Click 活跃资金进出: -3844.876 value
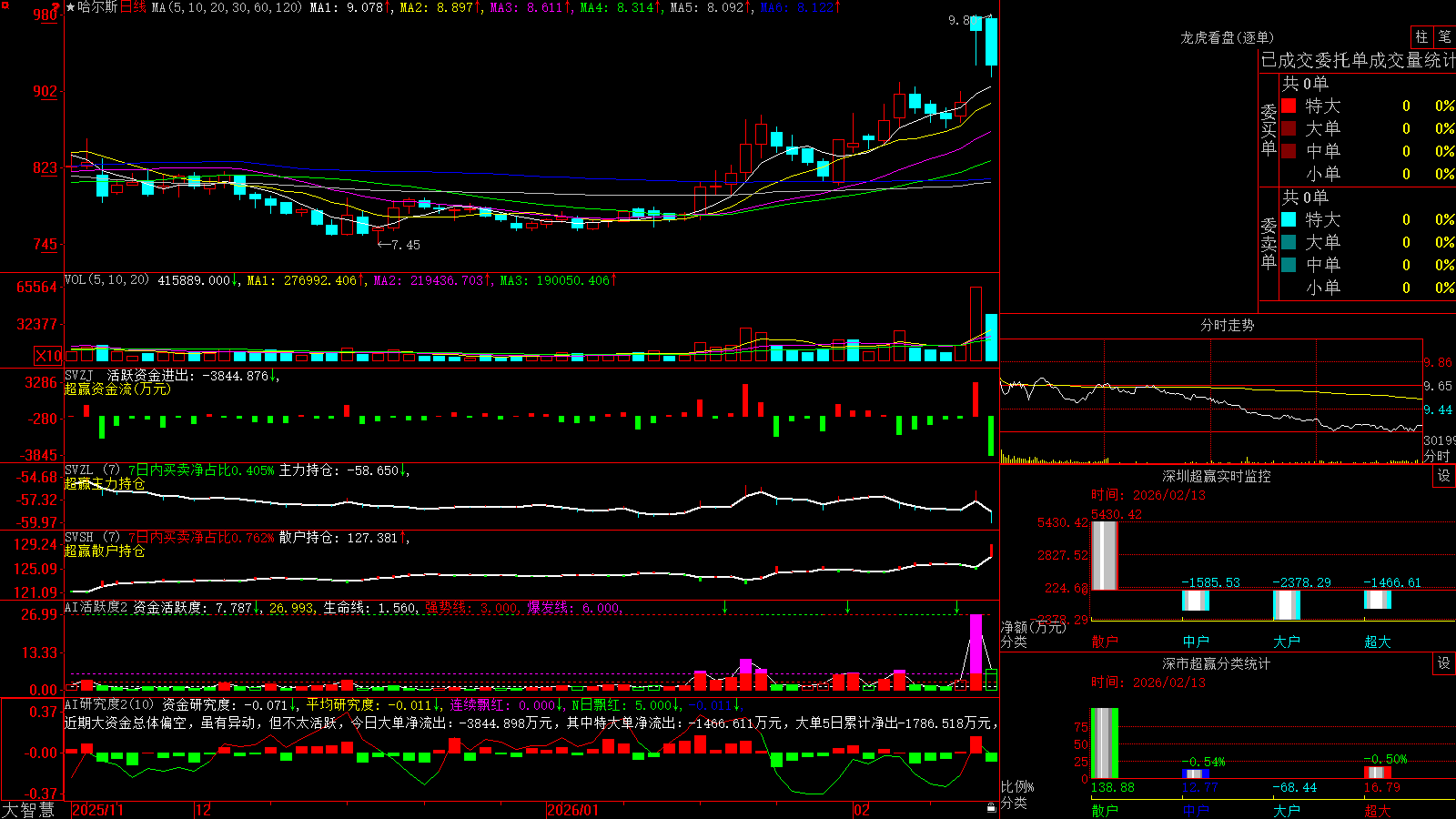1456x819 pixels. pyautogui.click(x=193, y=375)
